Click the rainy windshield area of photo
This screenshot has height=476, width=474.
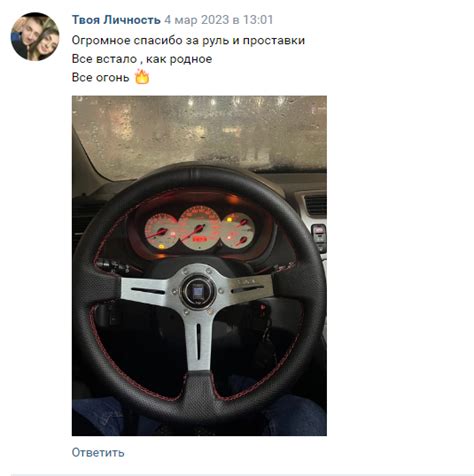[199, 133]
